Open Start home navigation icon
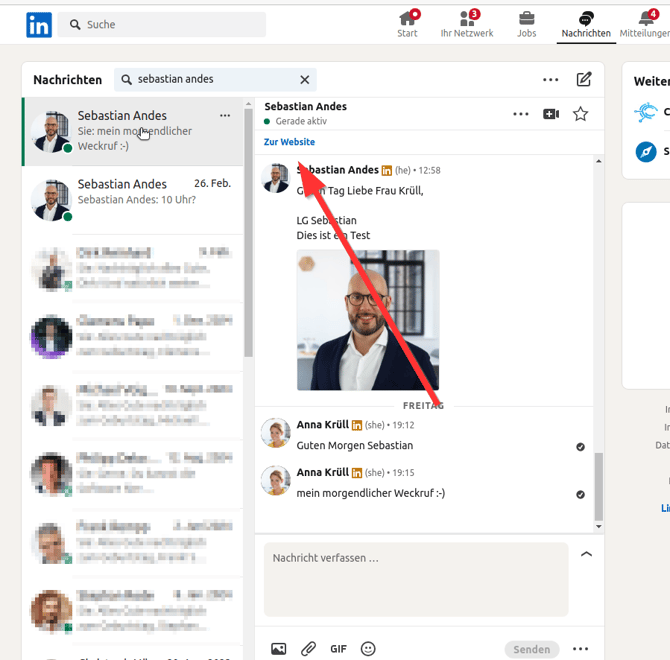This screenshot has height=660, width=670. tap(407, 20)
